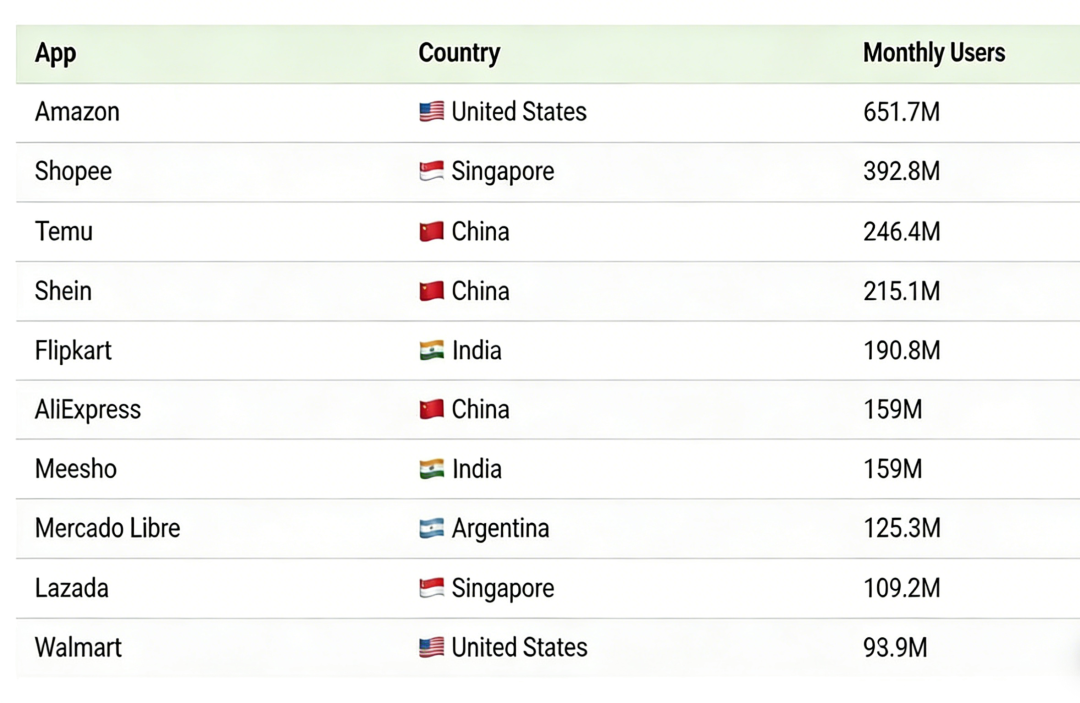Click the China flag in Temu row
The height and width of the screenshot is (703, 1080).
431,232
